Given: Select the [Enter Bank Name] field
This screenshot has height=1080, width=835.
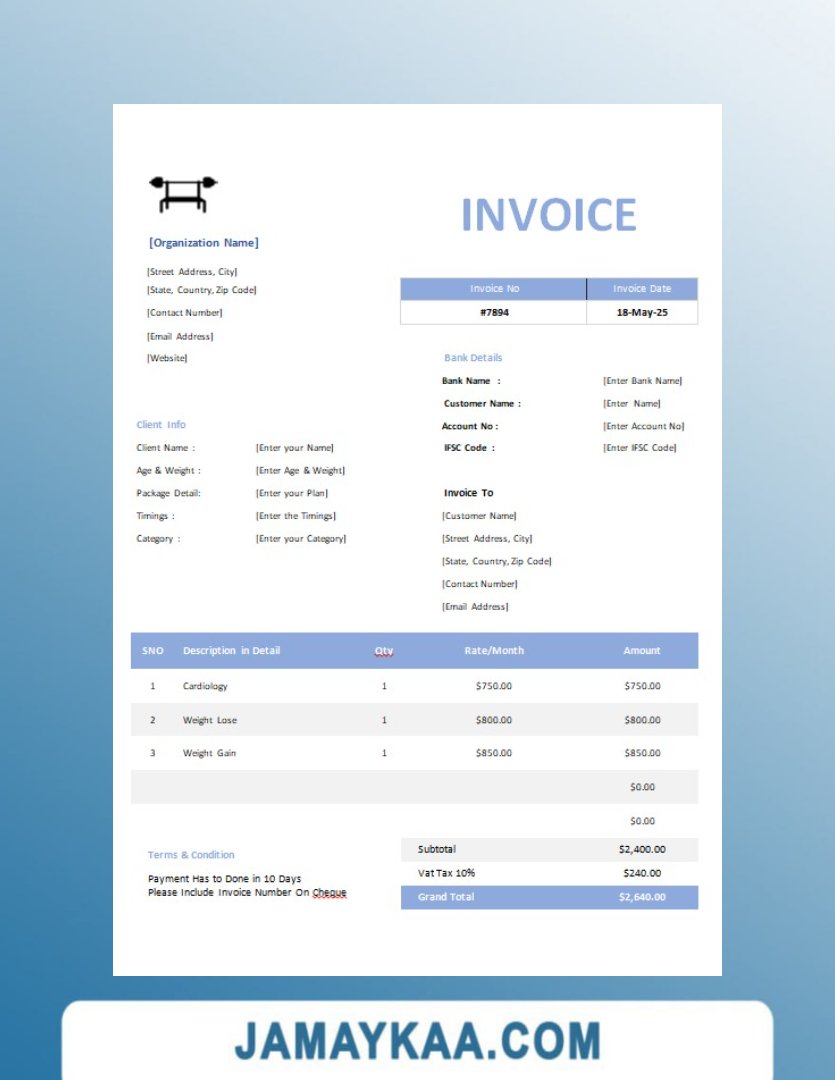Looking at the screenshot, I should [x=643, y=381].
